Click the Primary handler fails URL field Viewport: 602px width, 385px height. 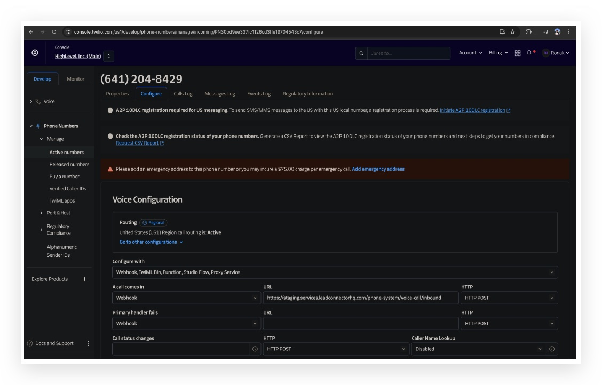tap(361, 324)
